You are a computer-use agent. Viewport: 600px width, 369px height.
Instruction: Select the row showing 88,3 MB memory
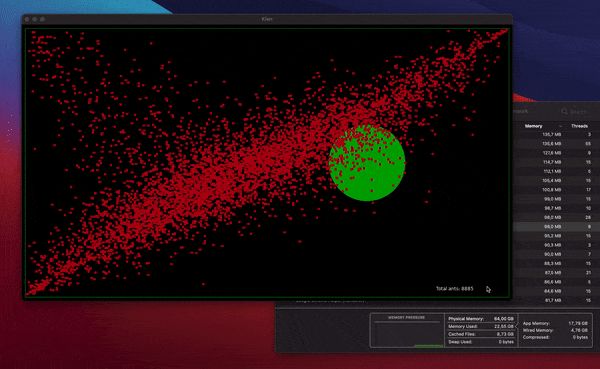coord(556,263)
